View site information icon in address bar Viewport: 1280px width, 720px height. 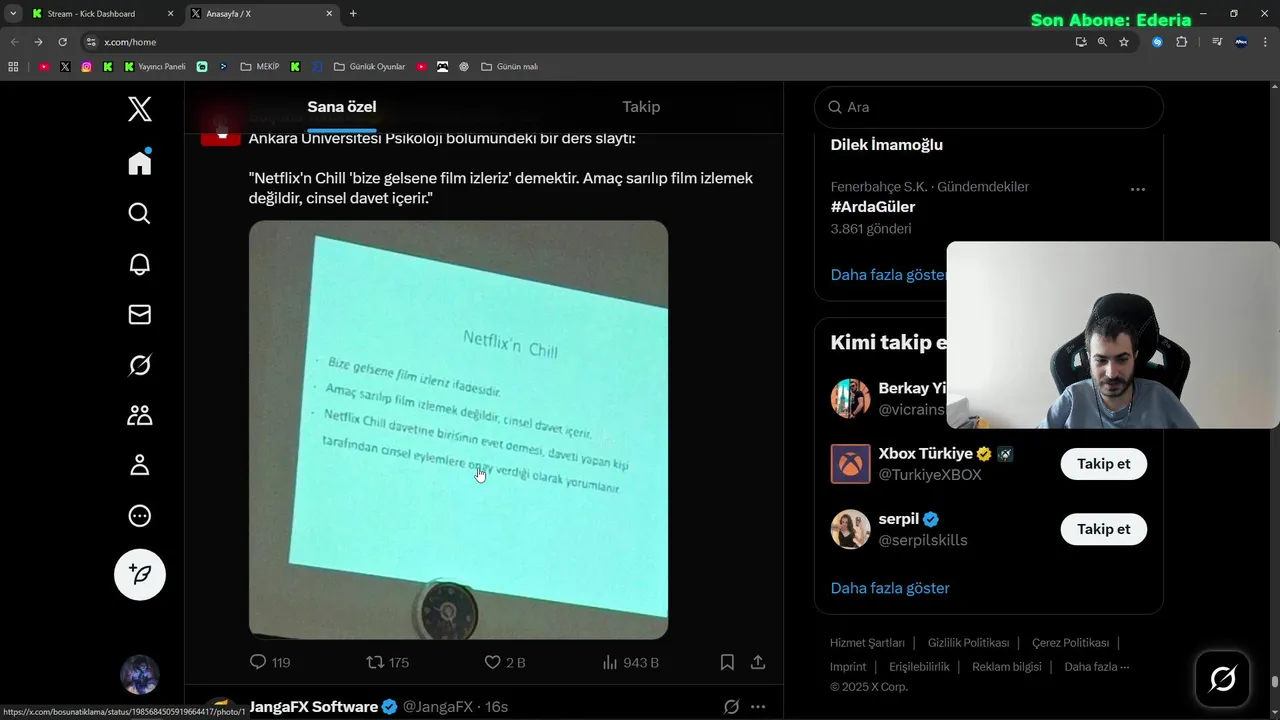(x=91, y=42)
